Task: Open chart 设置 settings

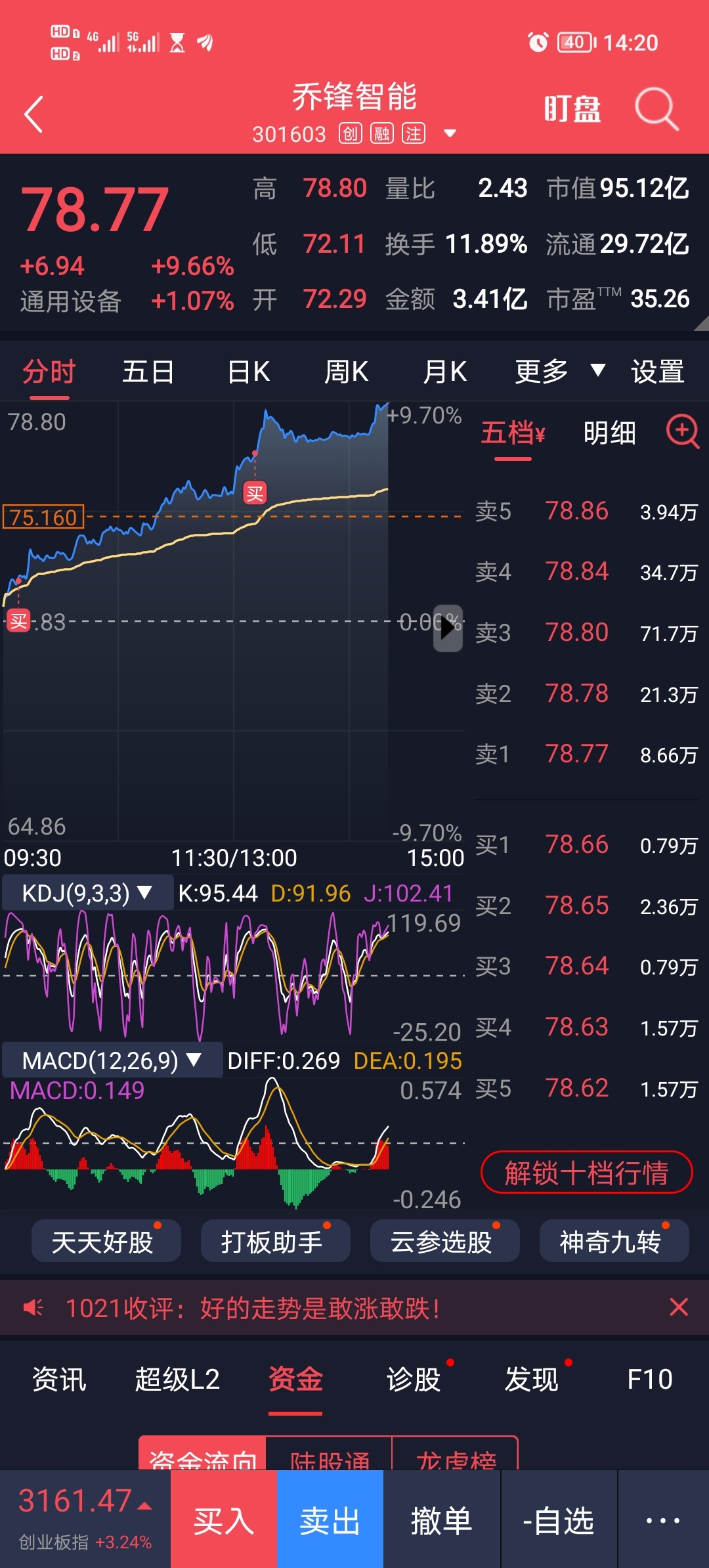Action: 658,372
